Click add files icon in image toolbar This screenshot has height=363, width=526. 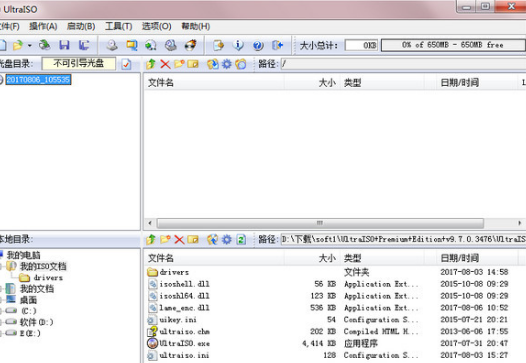[213, 64]
